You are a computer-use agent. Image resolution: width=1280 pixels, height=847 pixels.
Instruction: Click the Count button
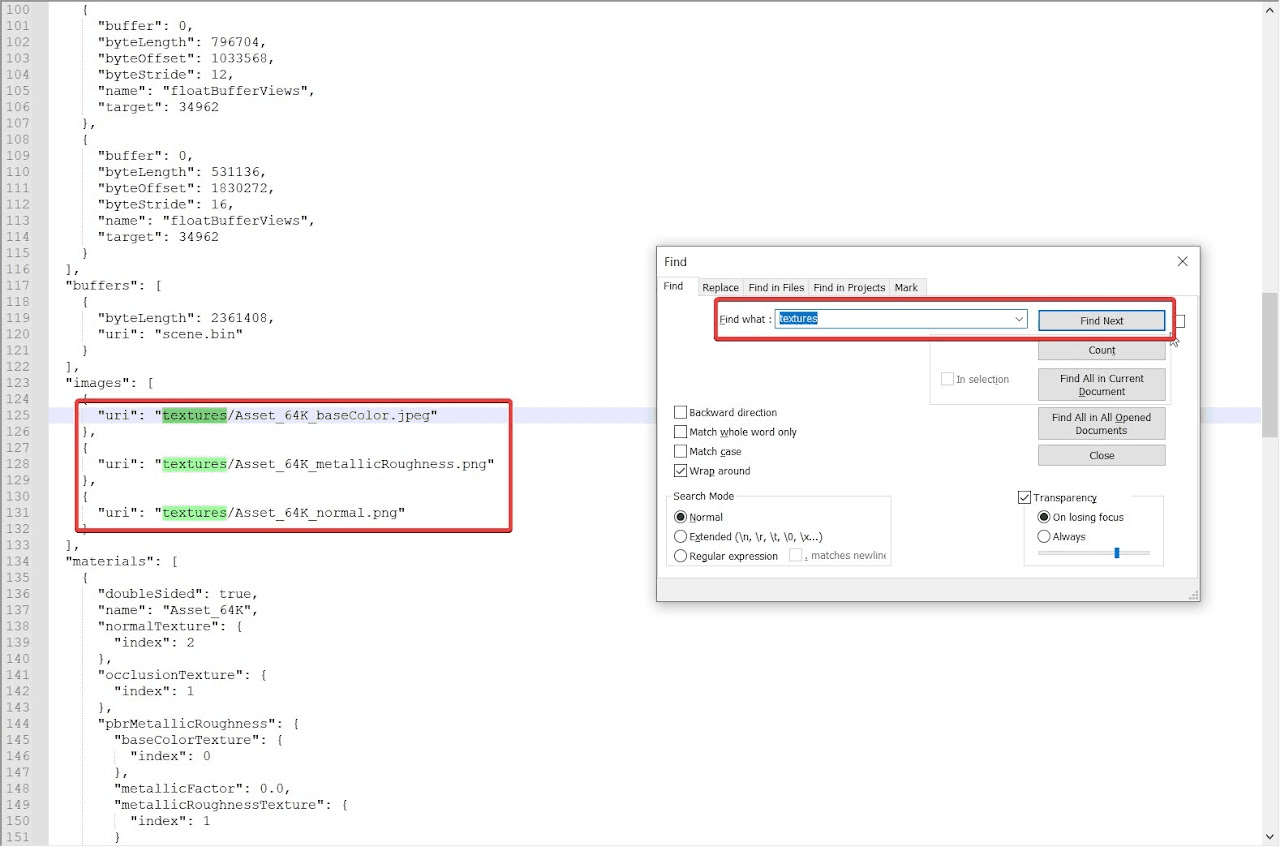click(1101, 350)
